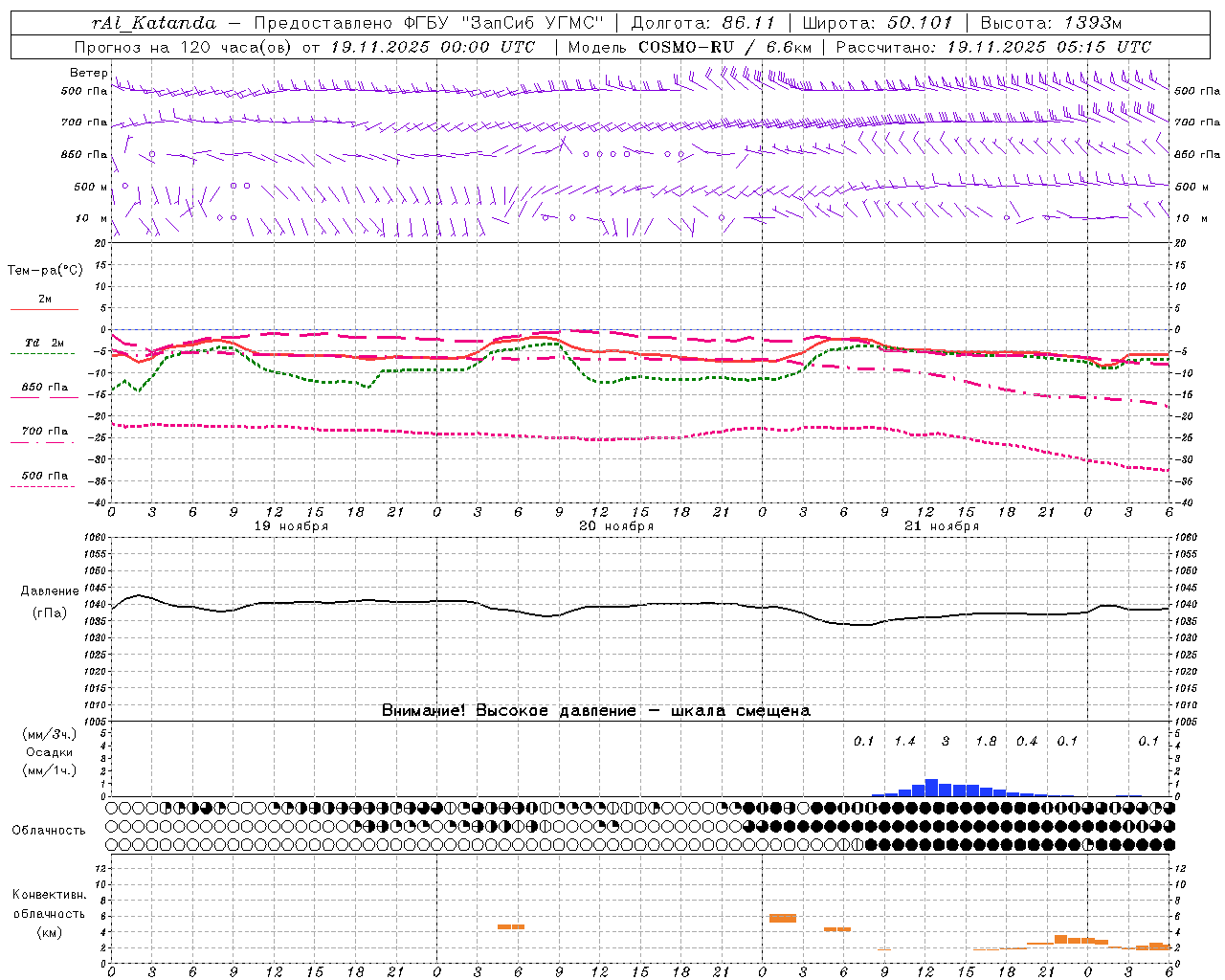Select the 0.4 precipitation total value
The height and width of the screenshot is (980, 1225).
(x=1027, y=741)
